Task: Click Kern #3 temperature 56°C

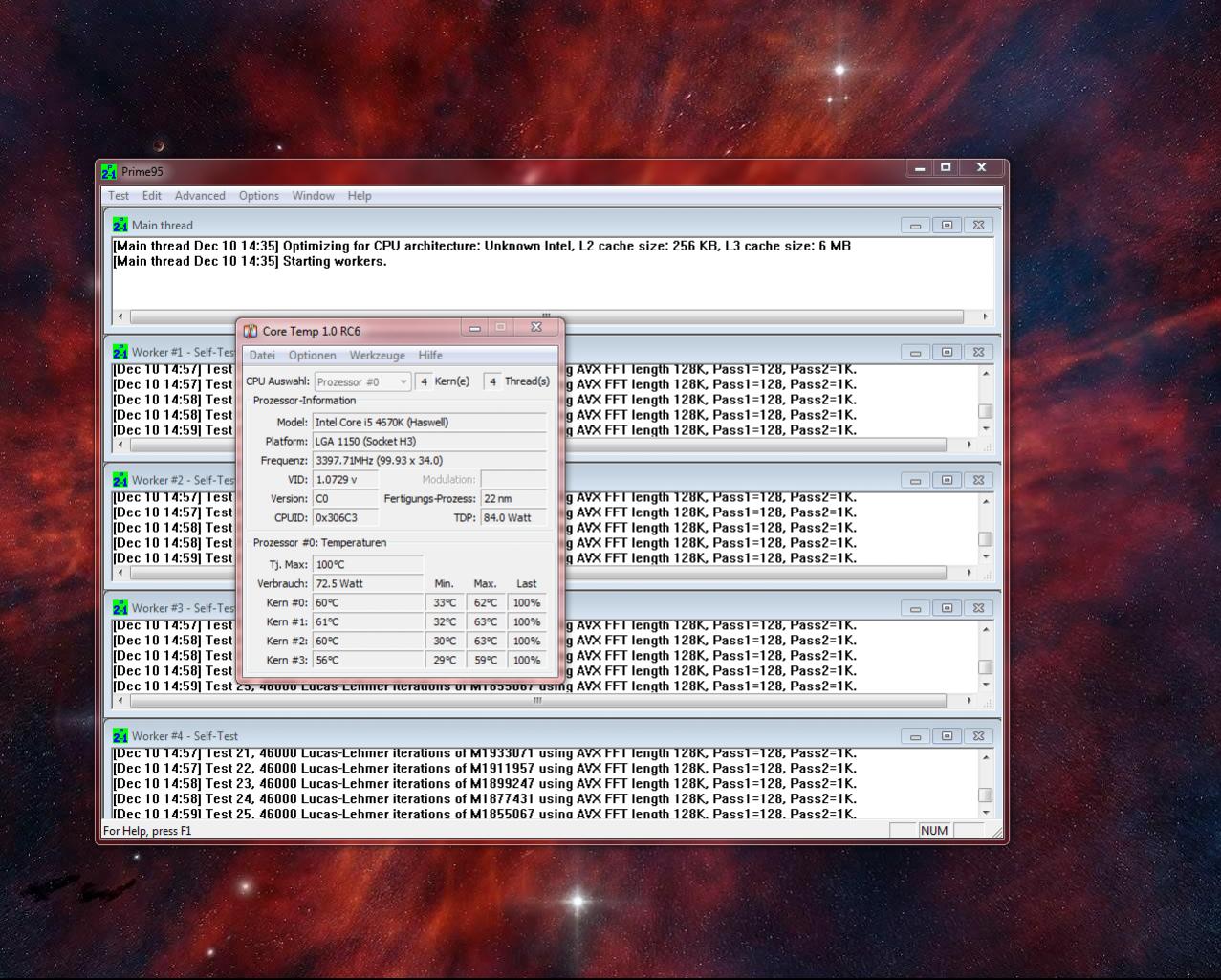Action: pyautogui.click(x=368, y=660)
